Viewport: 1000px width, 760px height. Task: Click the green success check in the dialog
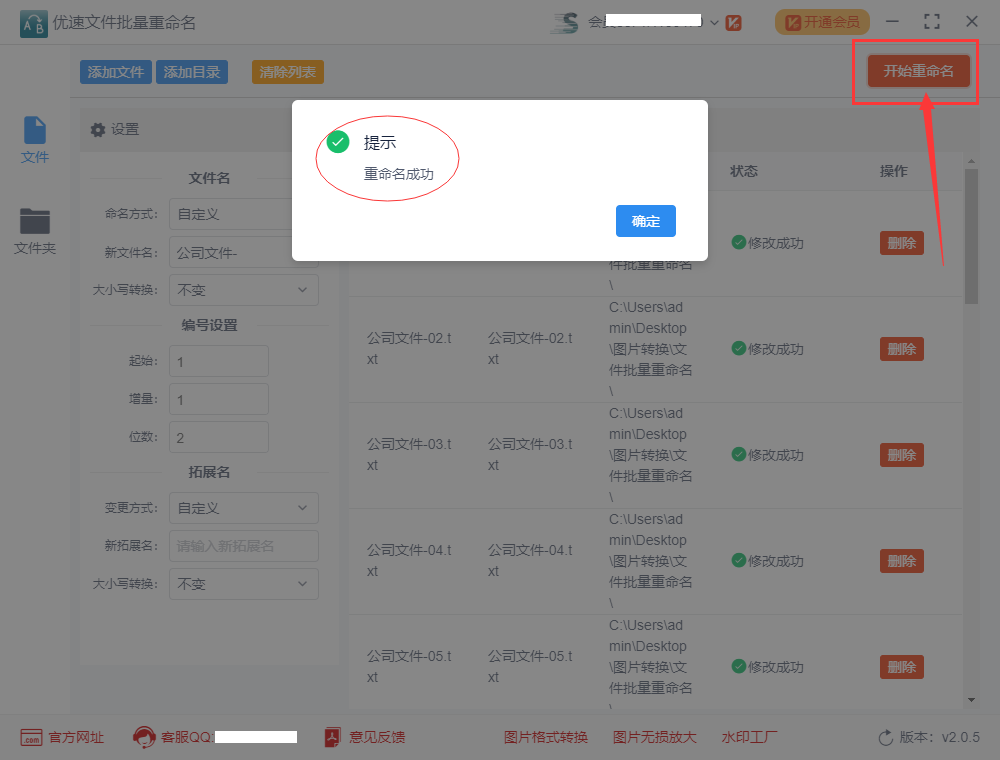pos(337,142)
